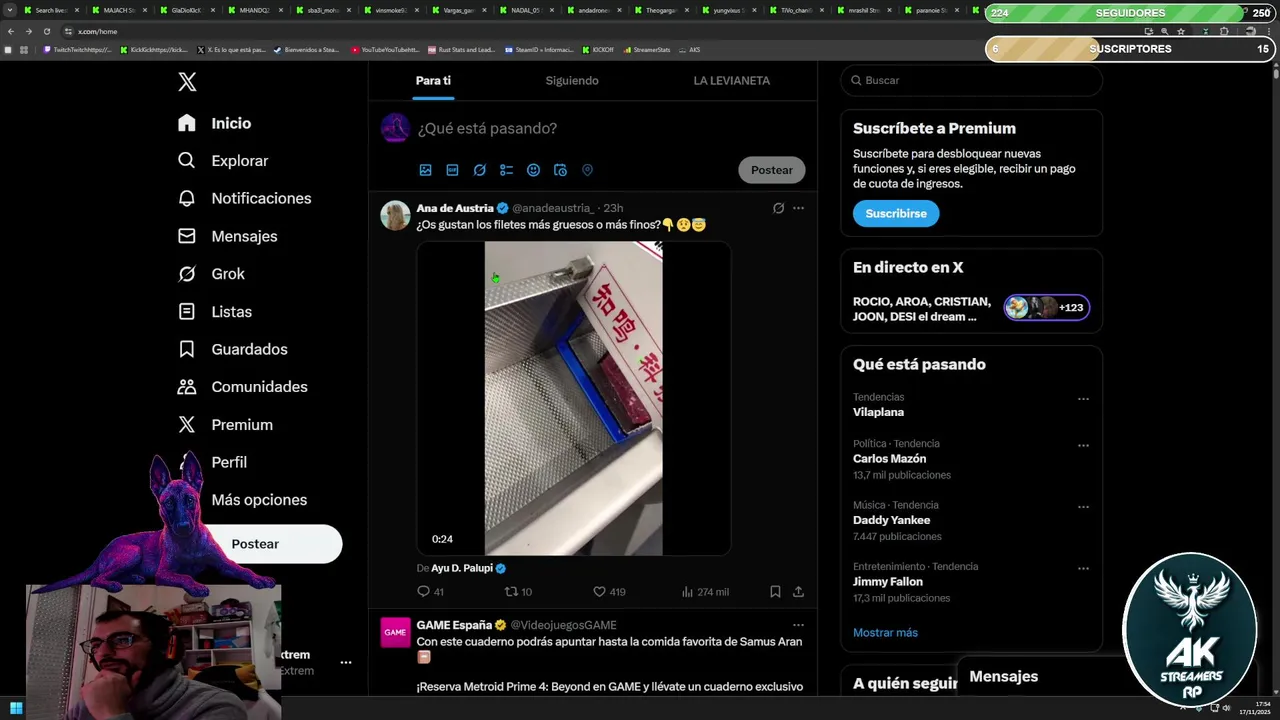Click the Suscribirse Premium button
The image size is (1280, 720).
(x=896, y=213)
